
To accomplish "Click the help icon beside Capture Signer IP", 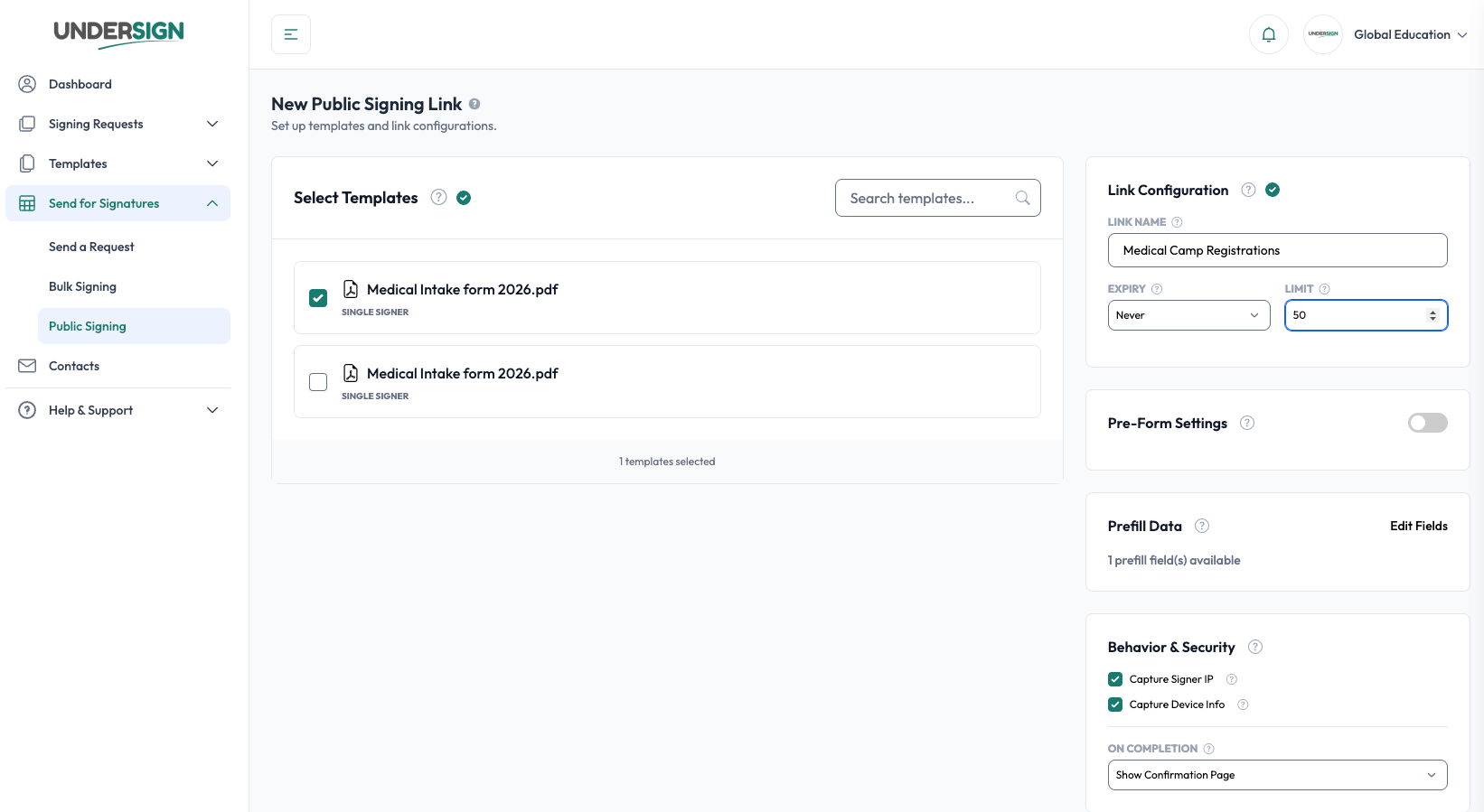I will 1232,679.
